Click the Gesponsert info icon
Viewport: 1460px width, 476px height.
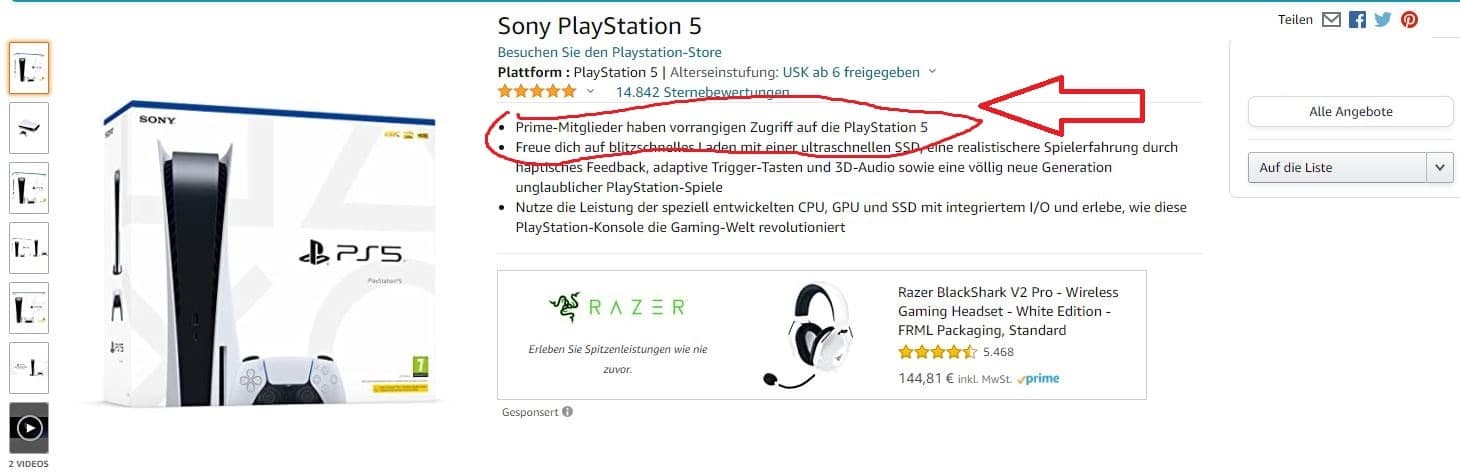coord(567,411)
